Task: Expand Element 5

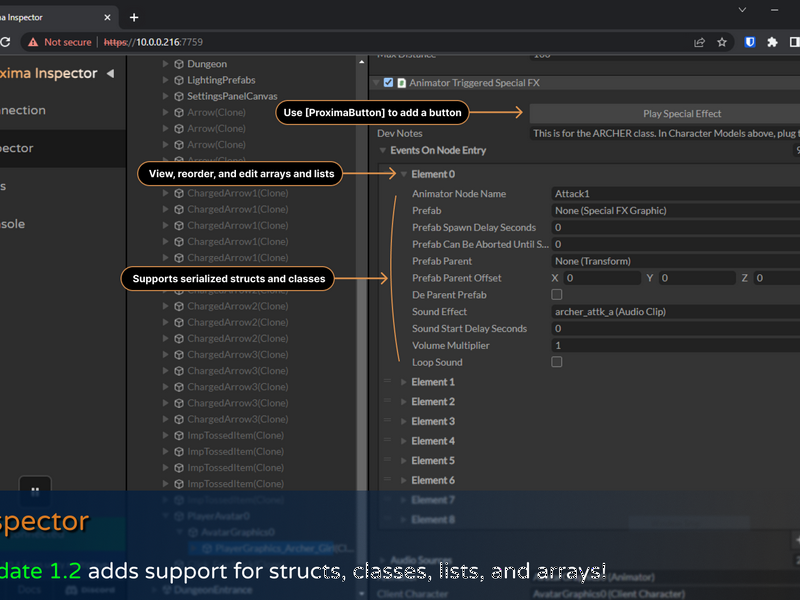Action: click(404, 461)
